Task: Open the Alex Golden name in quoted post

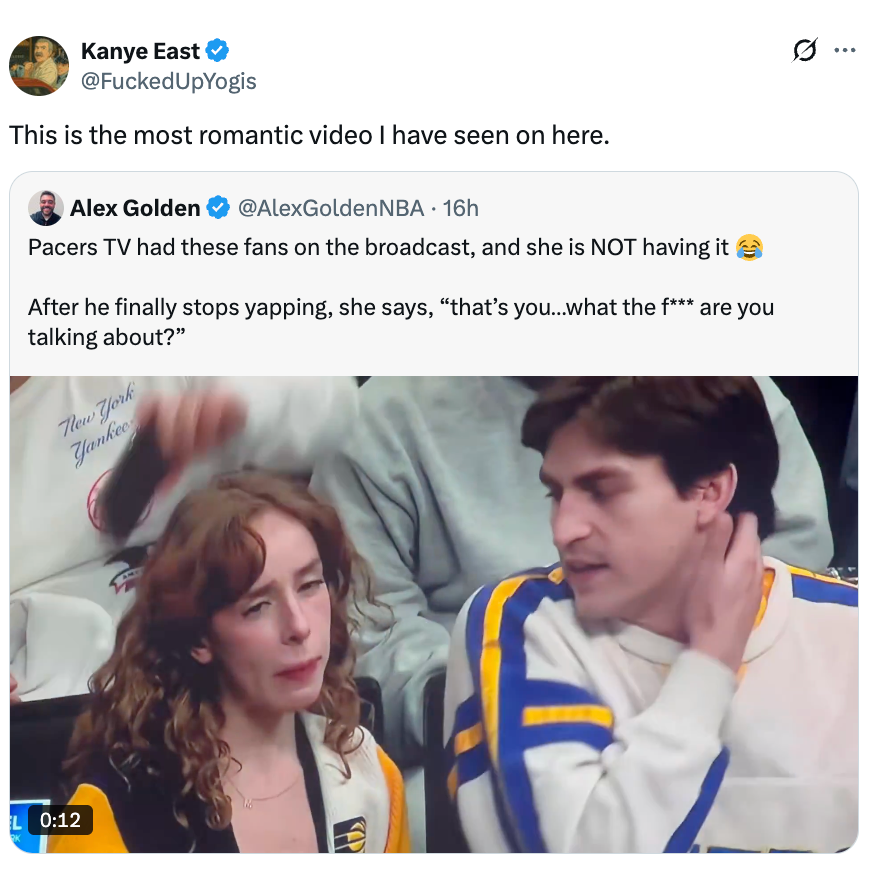Action: (135, 208)
